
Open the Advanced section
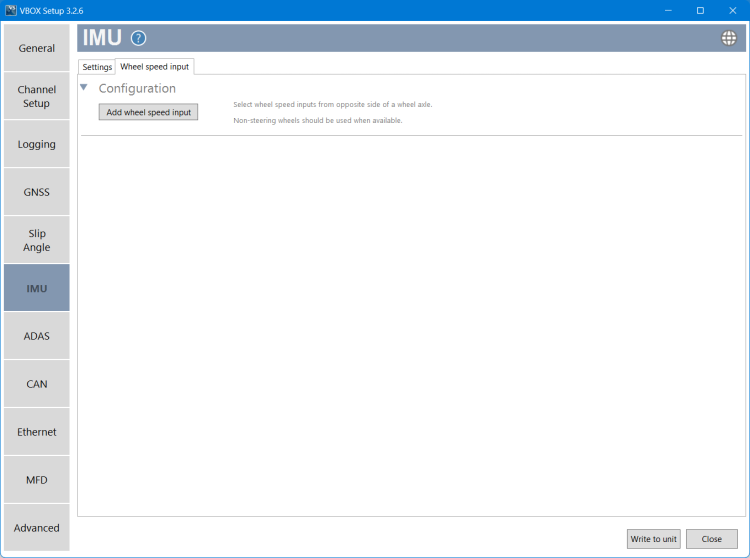(x=37, y=528)
